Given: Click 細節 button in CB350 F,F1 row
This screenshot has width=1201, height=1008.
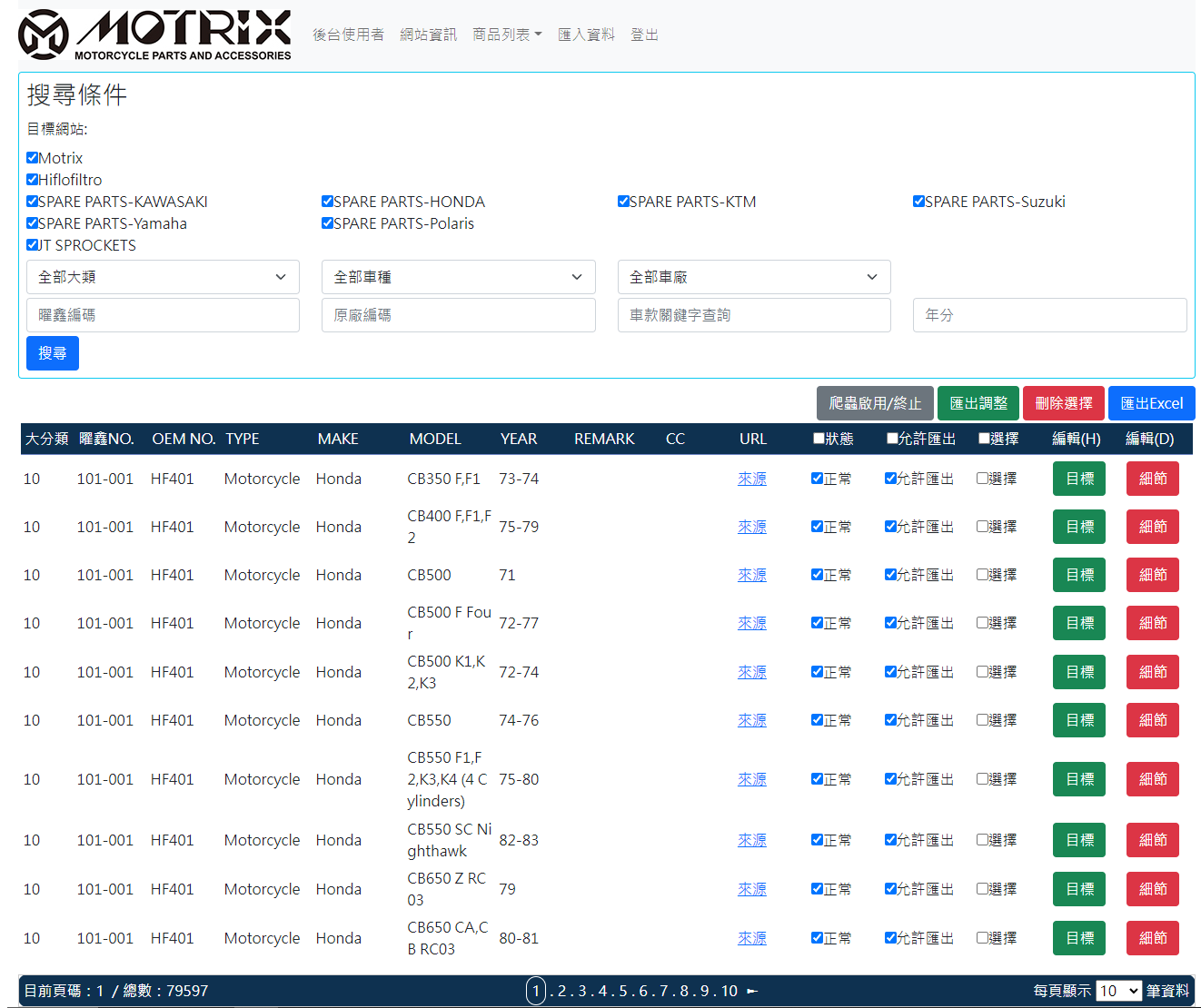Looking at the screenshot, I should (1153, 479).
